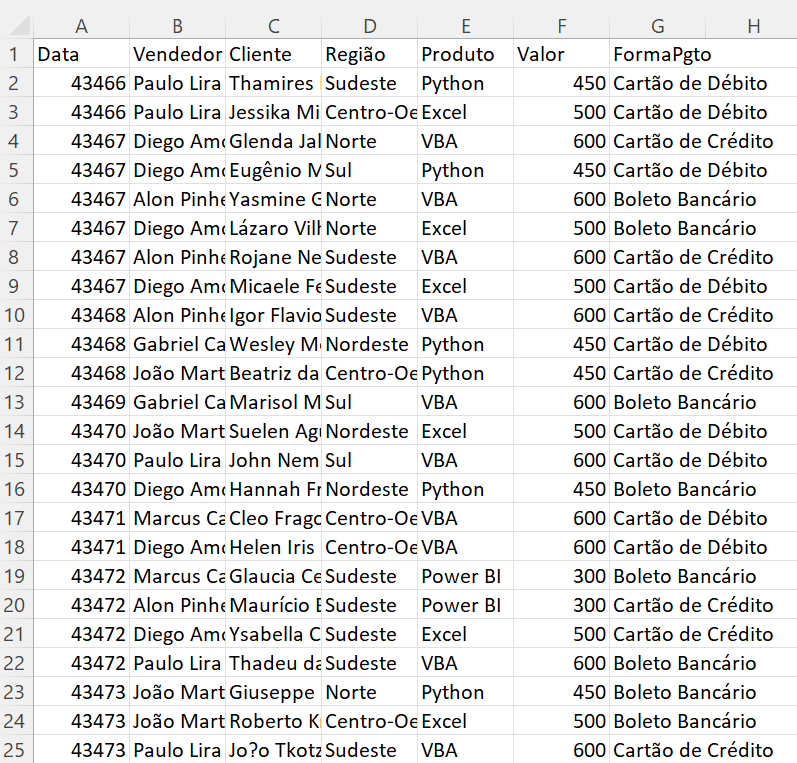The height and width of the screenshot is (763, 797).
Task: Select cell with client Beatriz da
Action: coord(273,373)
